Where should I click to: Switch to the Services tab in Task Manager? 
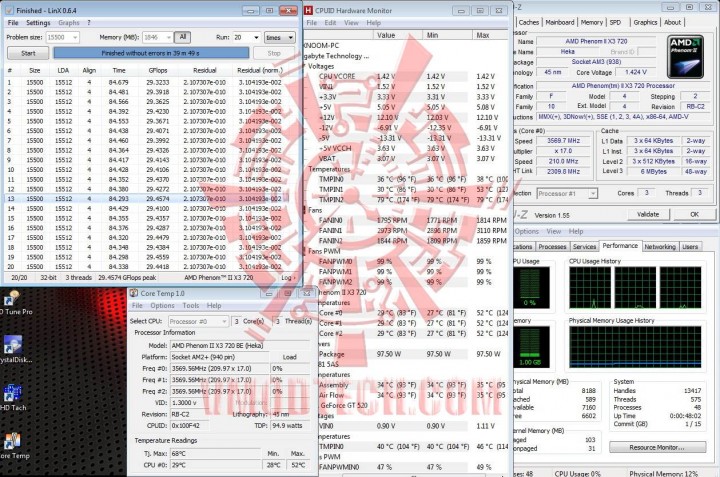point(584,247)
